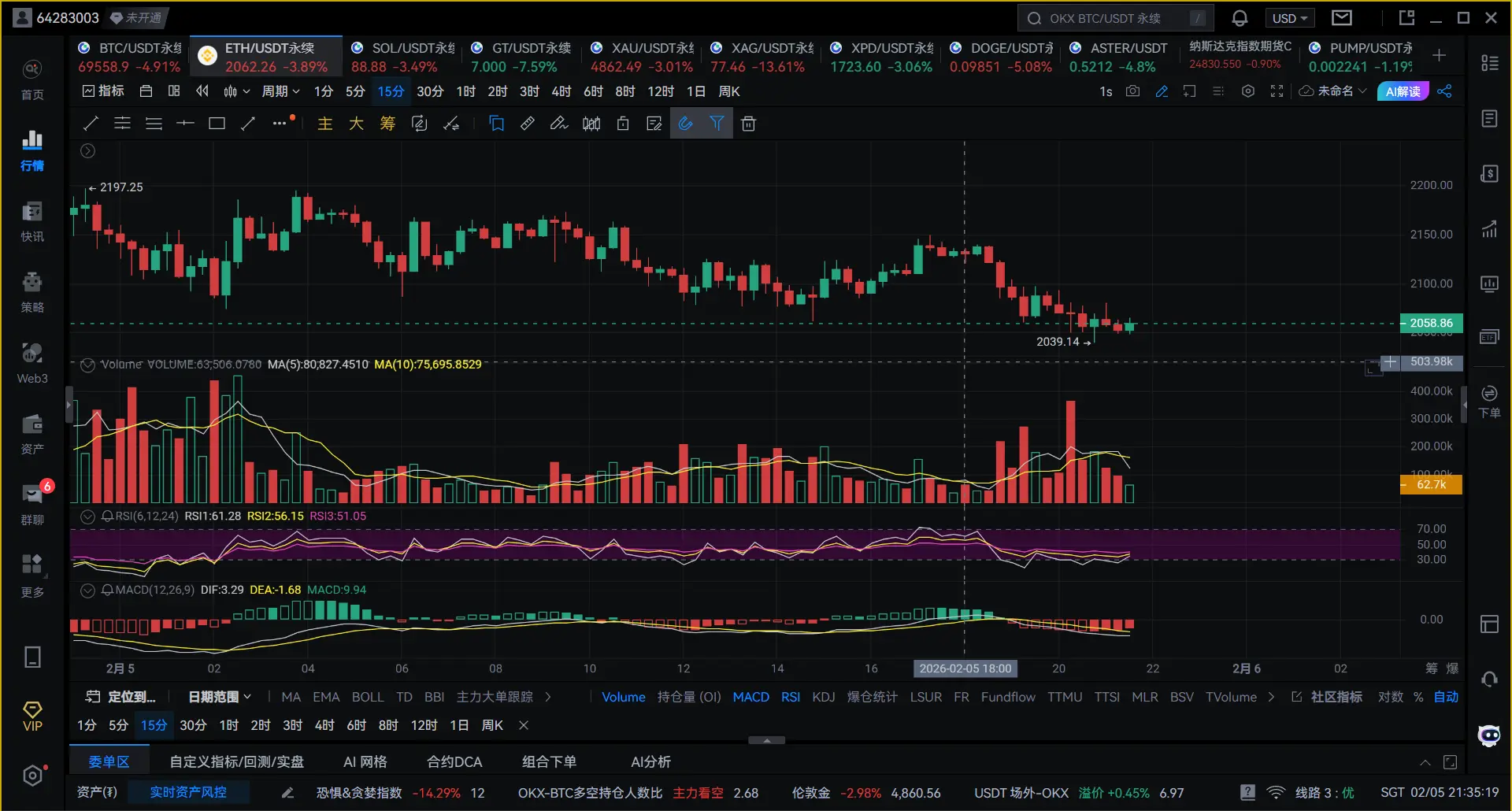Switch to the XAU/USDT tab
Image resolution: width=1512 pixels, height=811 pixels.
coord(643,57)
